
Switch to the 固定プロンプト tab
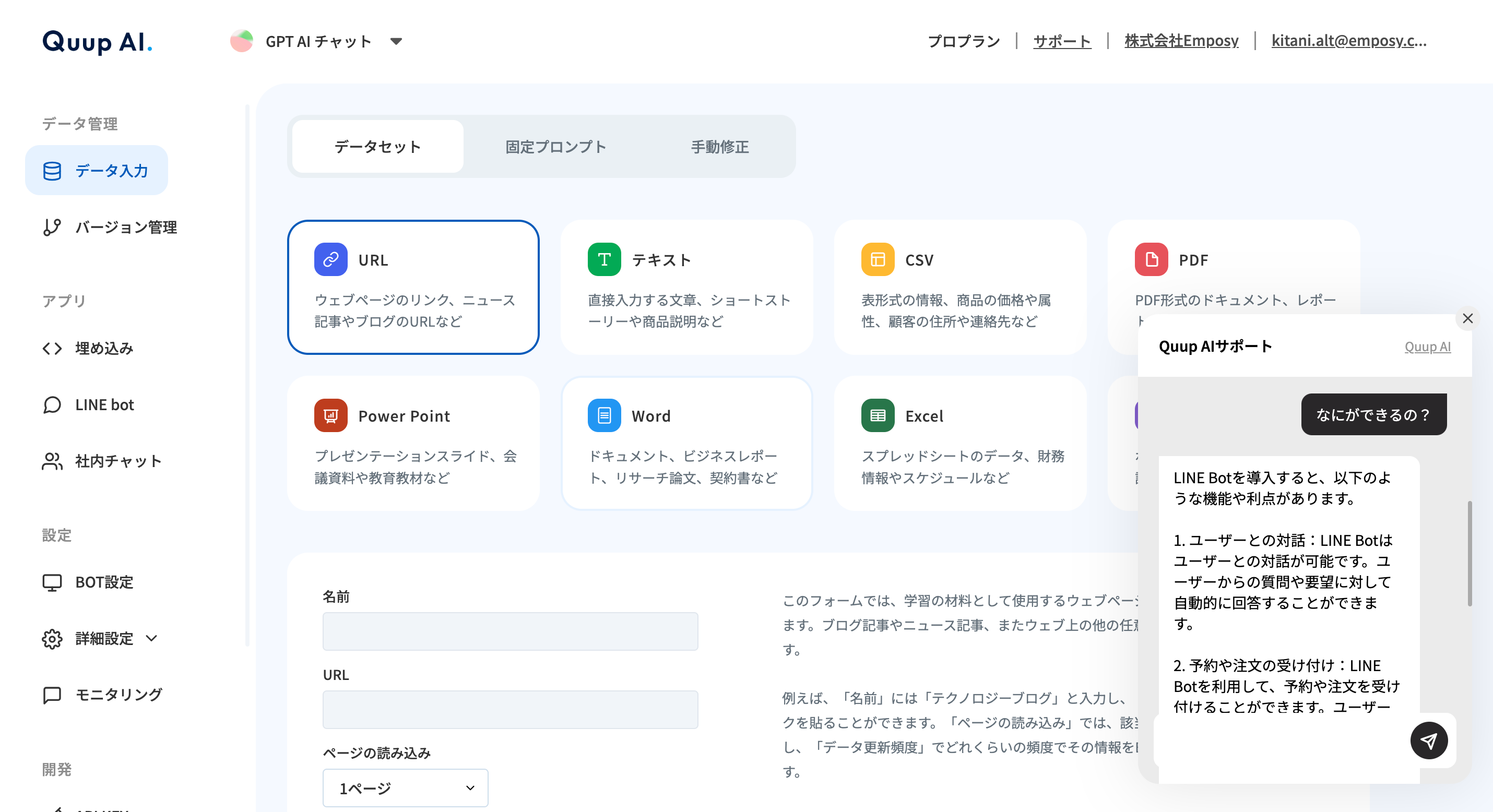click(x=555, y=147)
